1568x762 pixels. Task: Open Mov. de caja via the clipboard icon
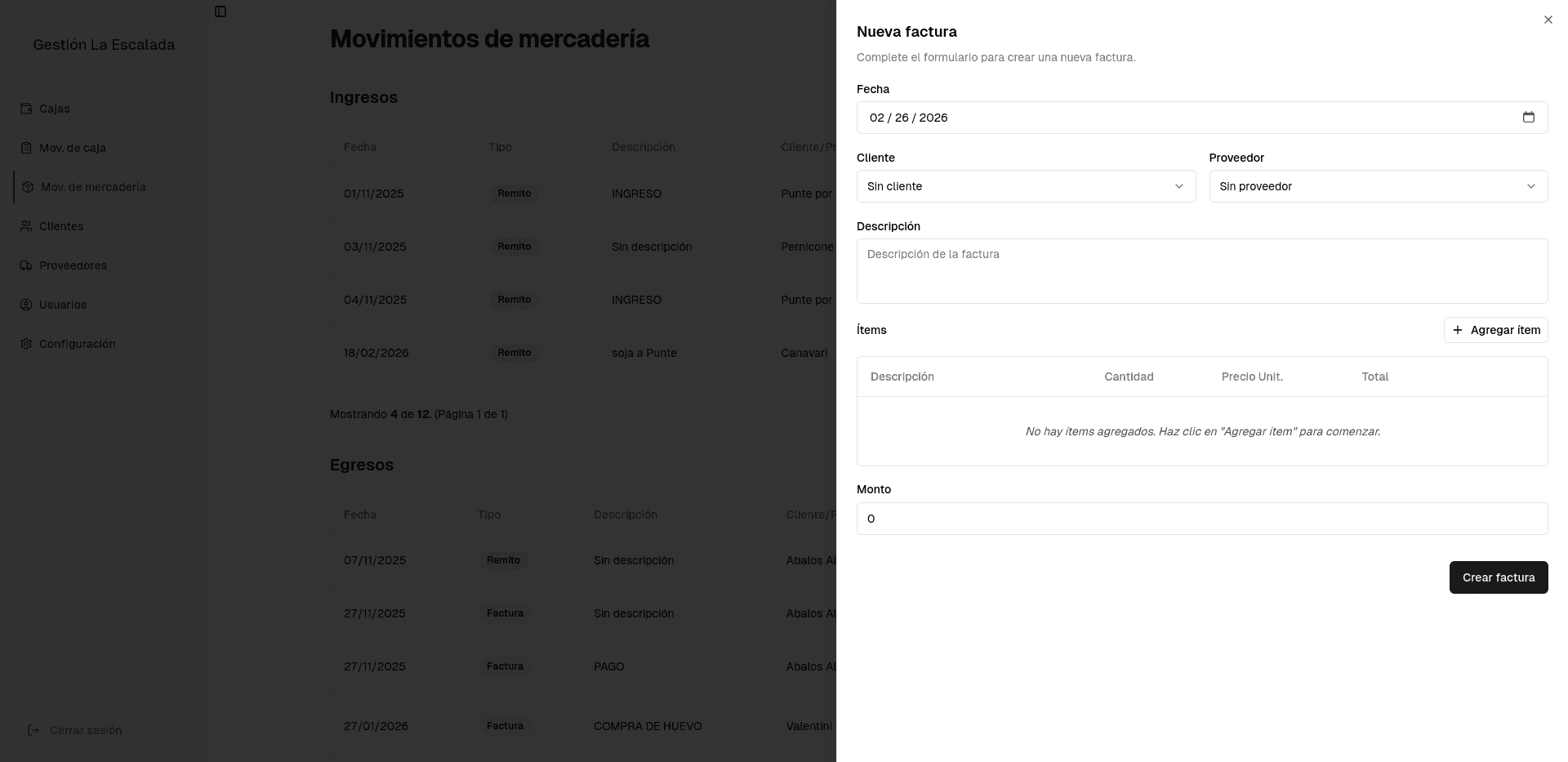click(25, 148)
